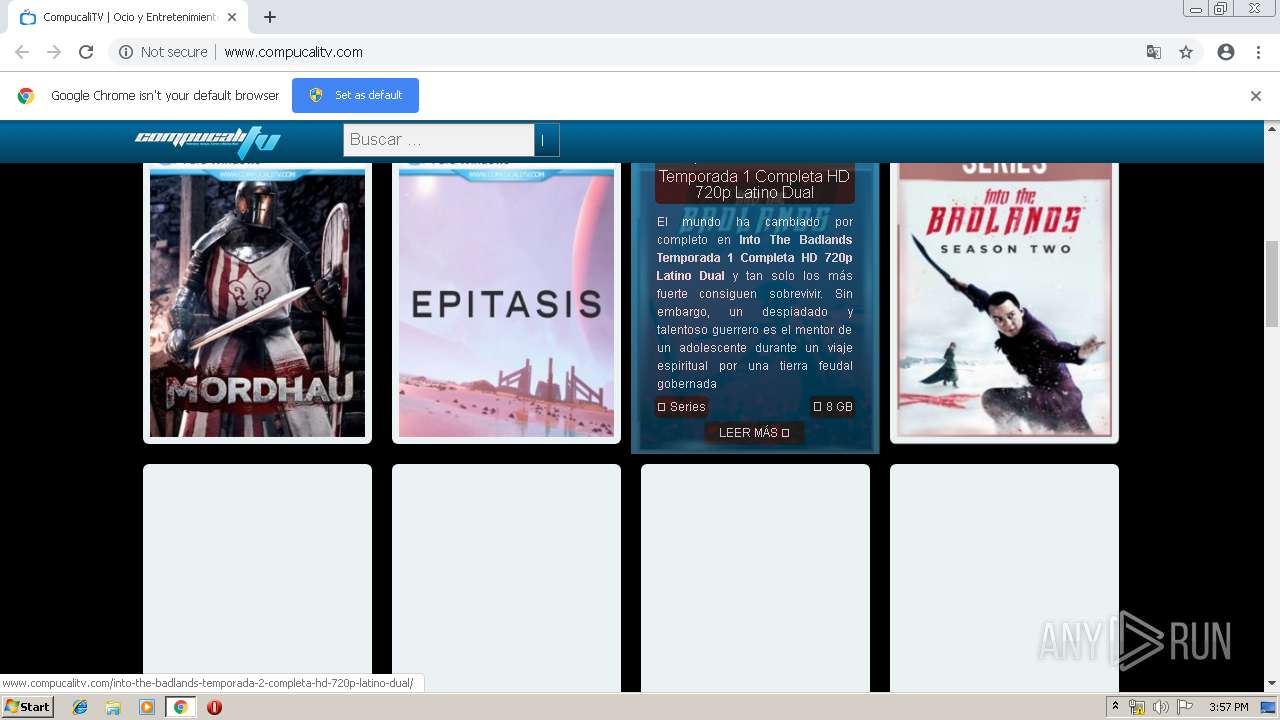
Task: Click the Show desktop button on the taskbar
Action: click(x=1270, y=707)
